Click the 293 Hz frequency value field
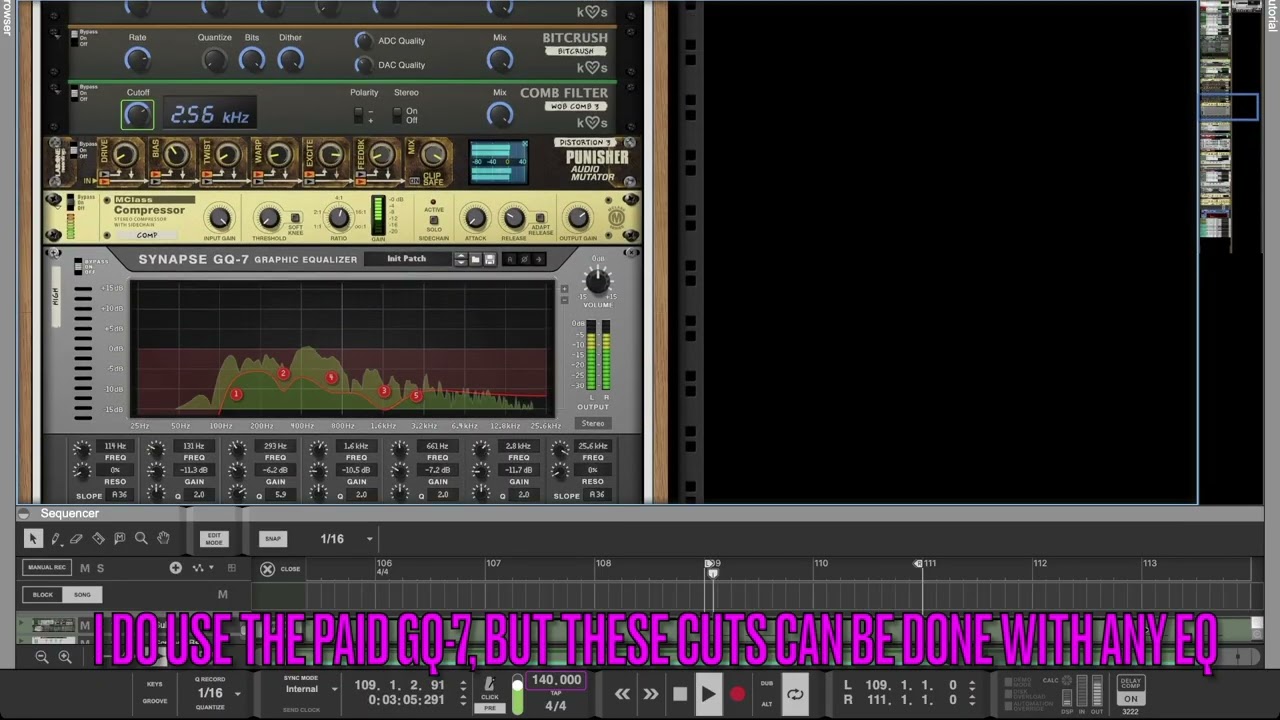The image size is (1280, 720). coord(275,446)
